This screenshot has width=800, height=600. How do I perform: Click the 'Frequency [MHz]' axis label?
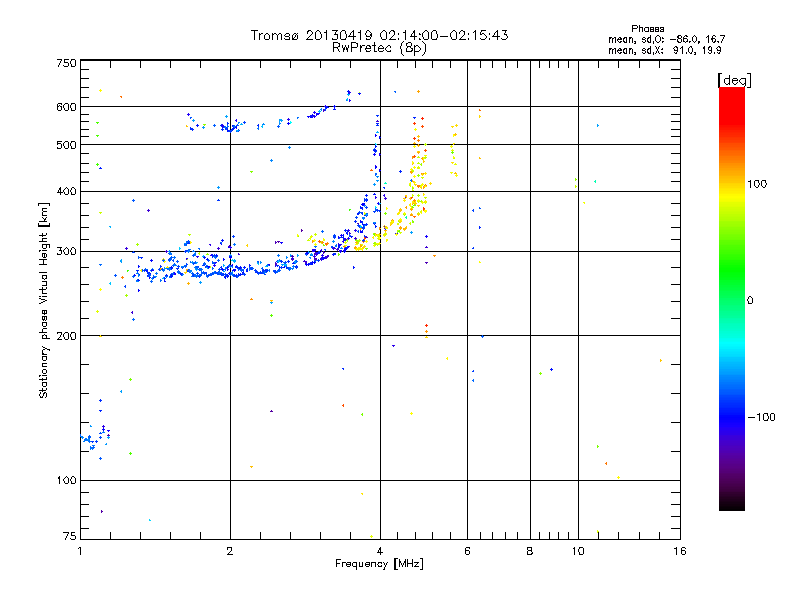point(379,564)
